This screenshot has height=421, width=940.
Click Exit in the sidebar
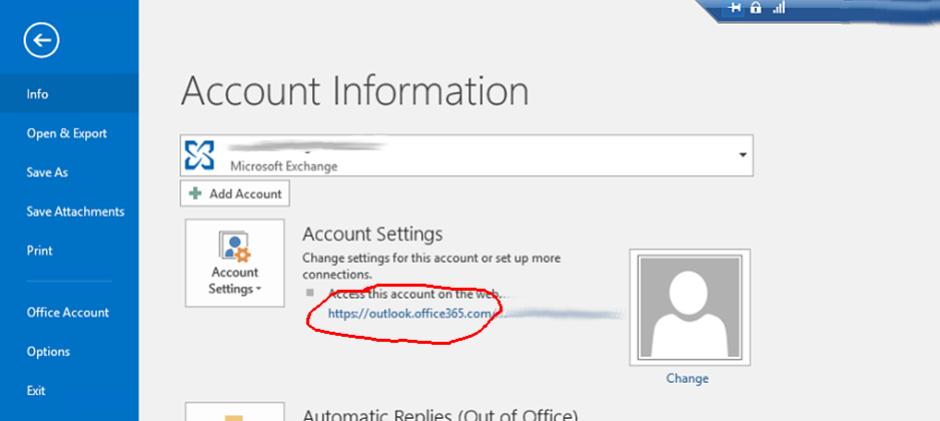[x=36, y=390]
